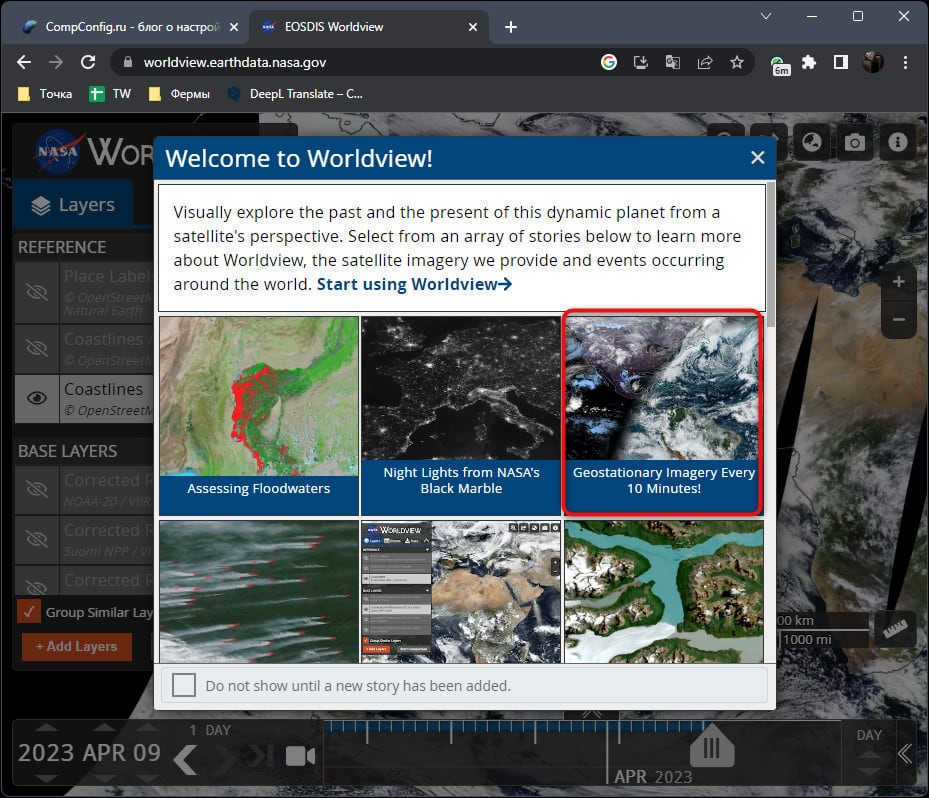Uncheck Group Similar Layers checkbox

(x=29, y=612)
